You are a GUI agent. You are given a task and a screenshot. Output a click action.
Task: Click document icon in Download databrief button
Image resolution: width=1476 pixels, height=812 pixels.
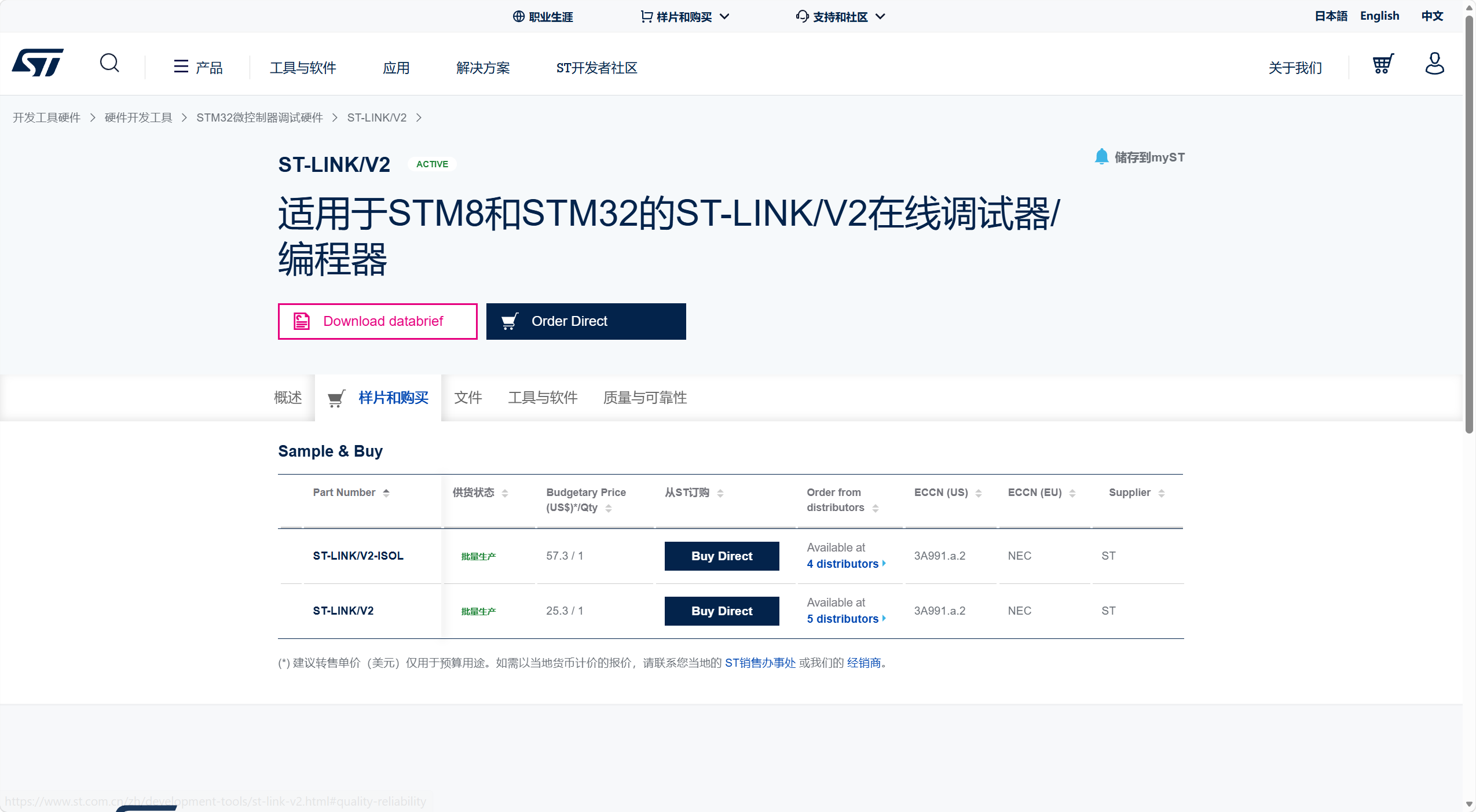point(302,321)
